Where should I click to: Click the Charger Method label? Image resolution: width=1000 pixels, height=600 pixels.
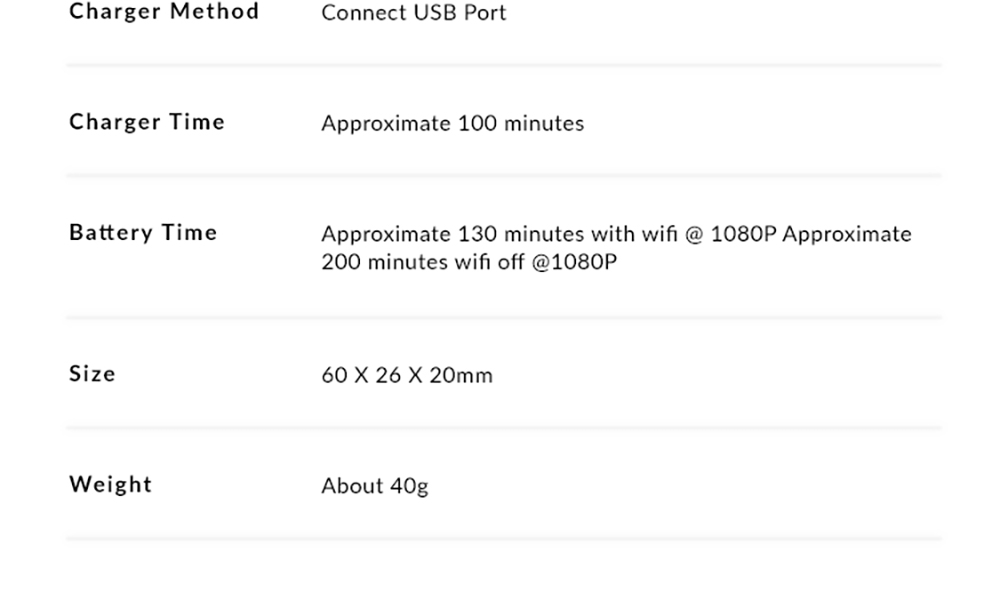164,11
